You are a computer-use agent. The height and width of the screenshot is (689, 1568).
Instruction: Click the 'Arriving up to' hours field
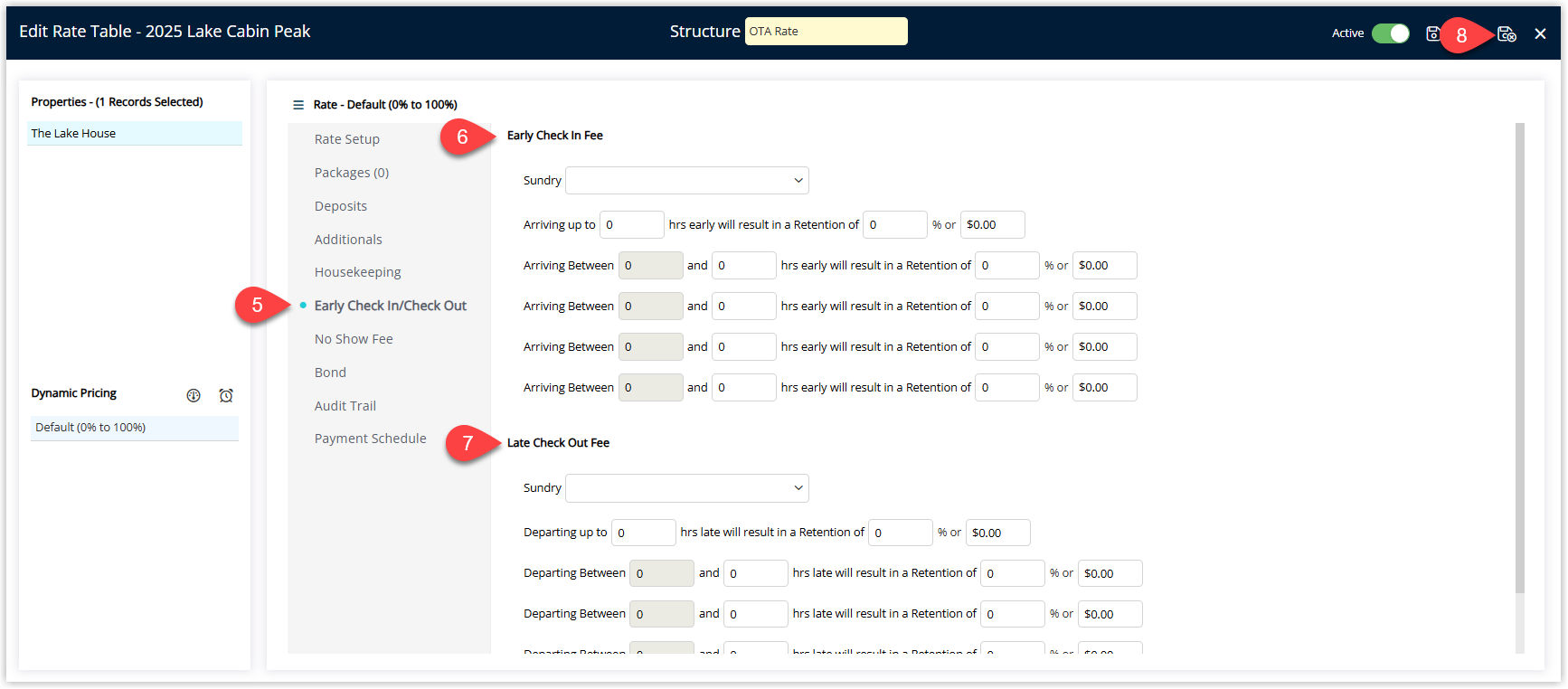632,224
